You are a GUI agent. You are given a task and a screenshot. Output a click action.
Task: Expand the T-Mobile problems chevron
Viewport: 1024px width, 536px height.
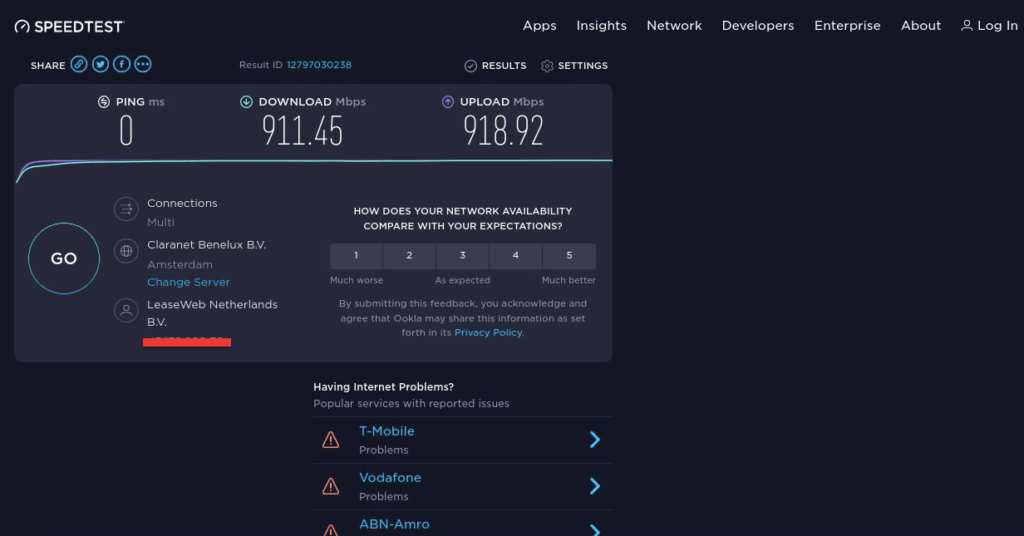595,439
